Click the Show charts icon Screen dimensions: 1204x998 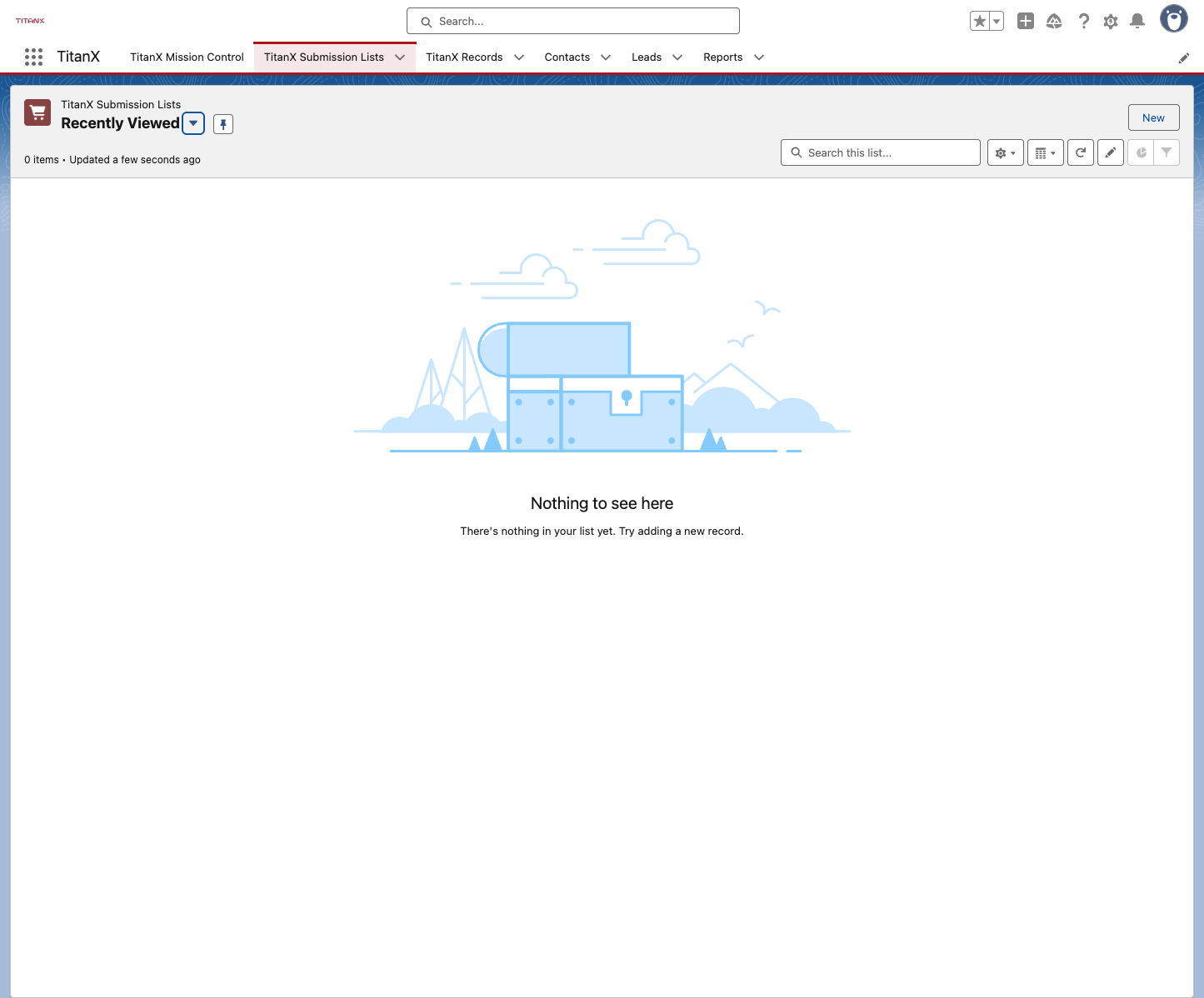click(1141, 152)
